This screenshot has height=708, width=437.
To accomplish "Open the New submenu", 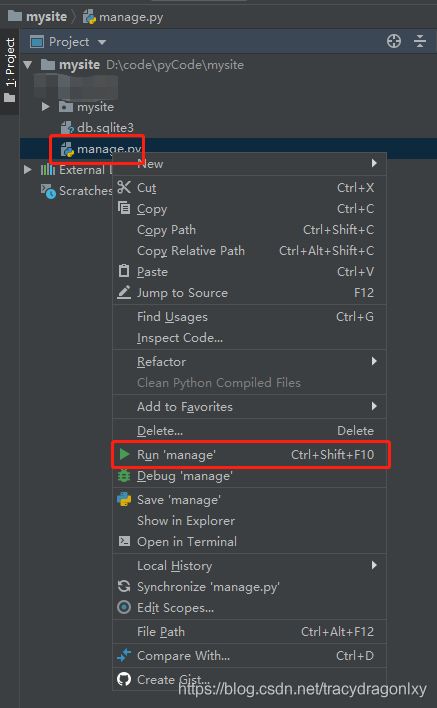I will click(249, 163).
